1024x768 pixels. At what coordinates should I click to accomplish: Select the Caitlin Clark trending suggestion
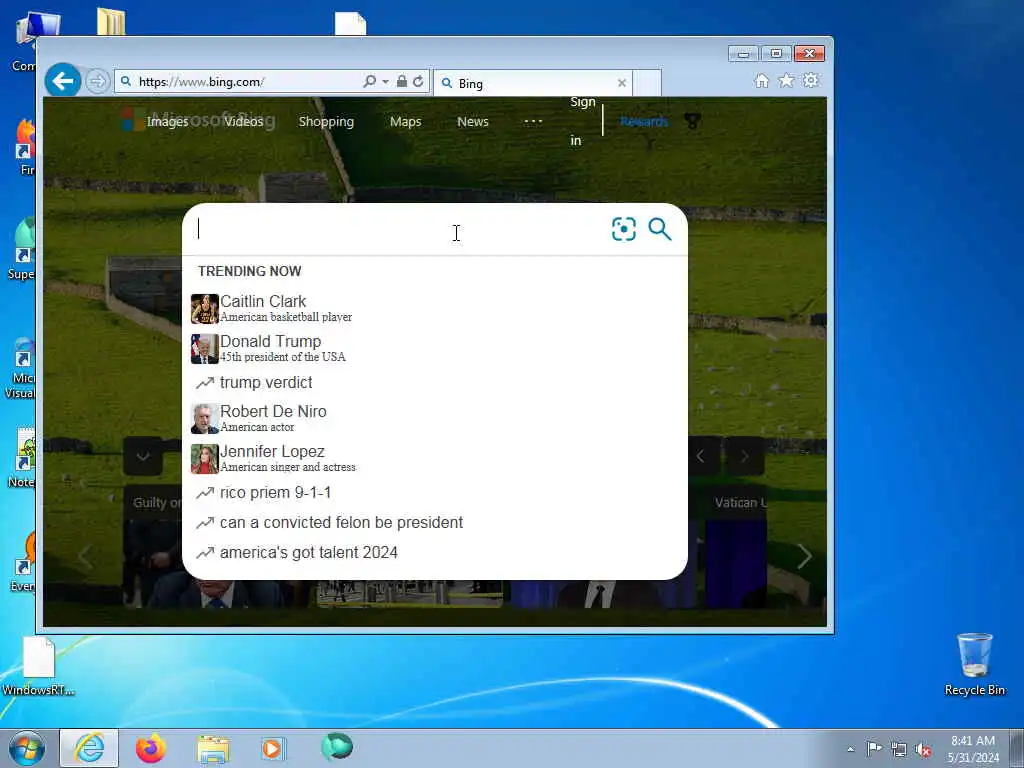click(434, 308)
